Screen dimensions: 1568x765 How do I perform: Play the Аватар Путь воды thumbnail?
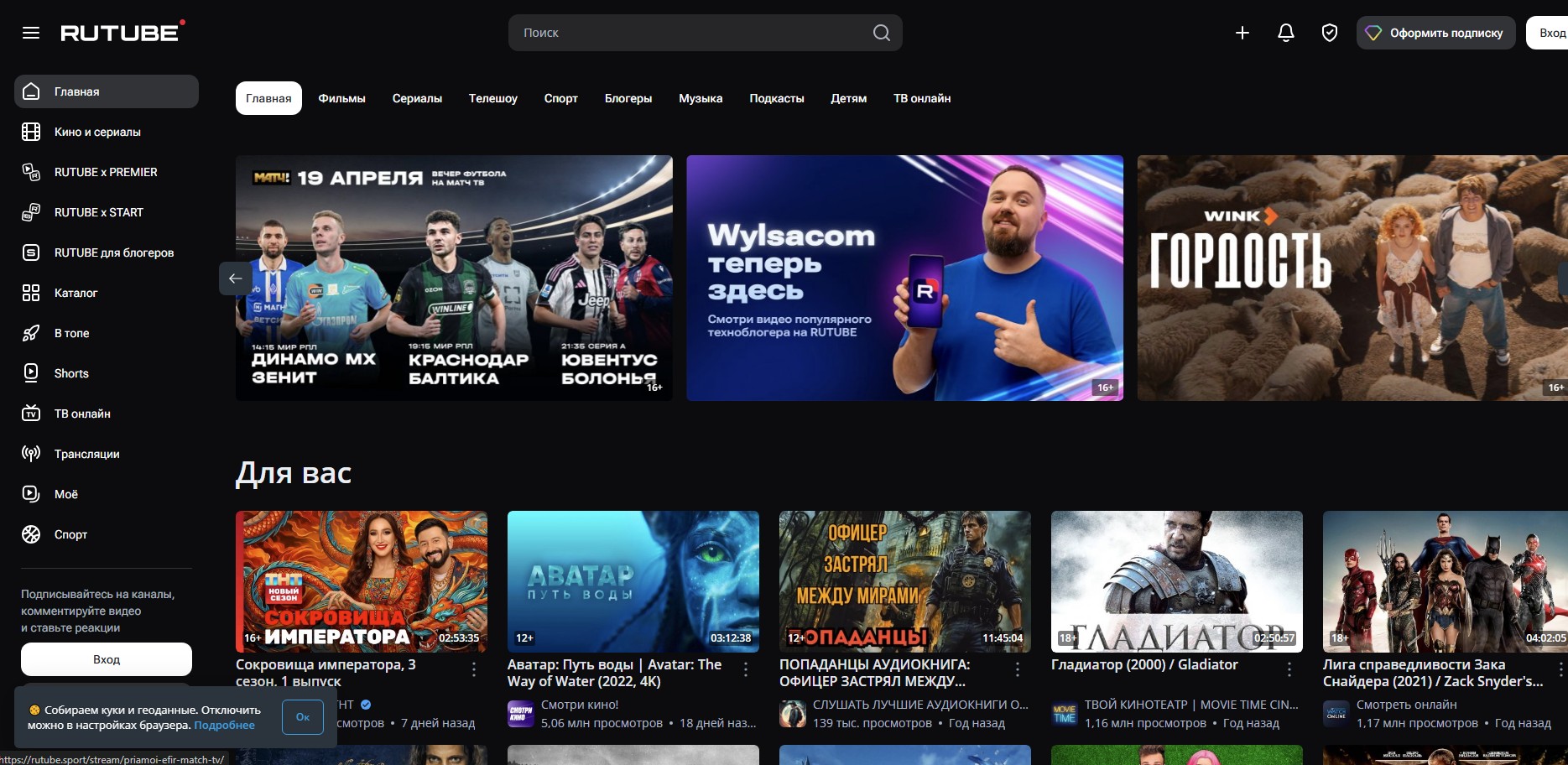point(633,581)
